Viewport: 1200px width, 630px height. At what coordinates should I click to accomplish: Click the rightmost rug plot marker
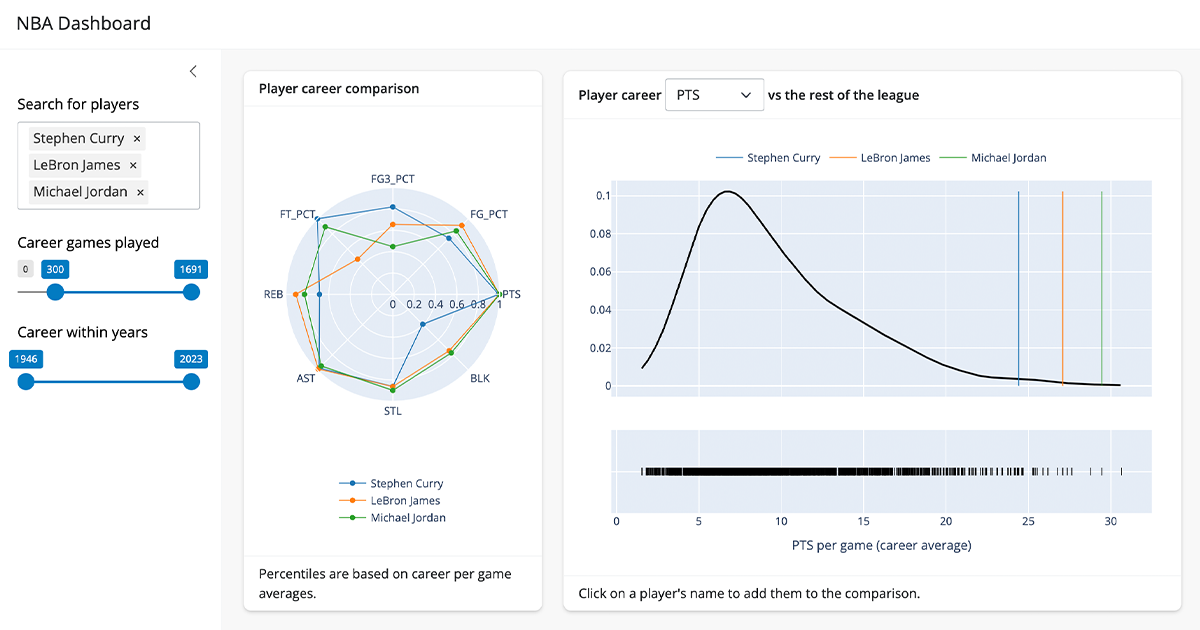[1122, 472]
